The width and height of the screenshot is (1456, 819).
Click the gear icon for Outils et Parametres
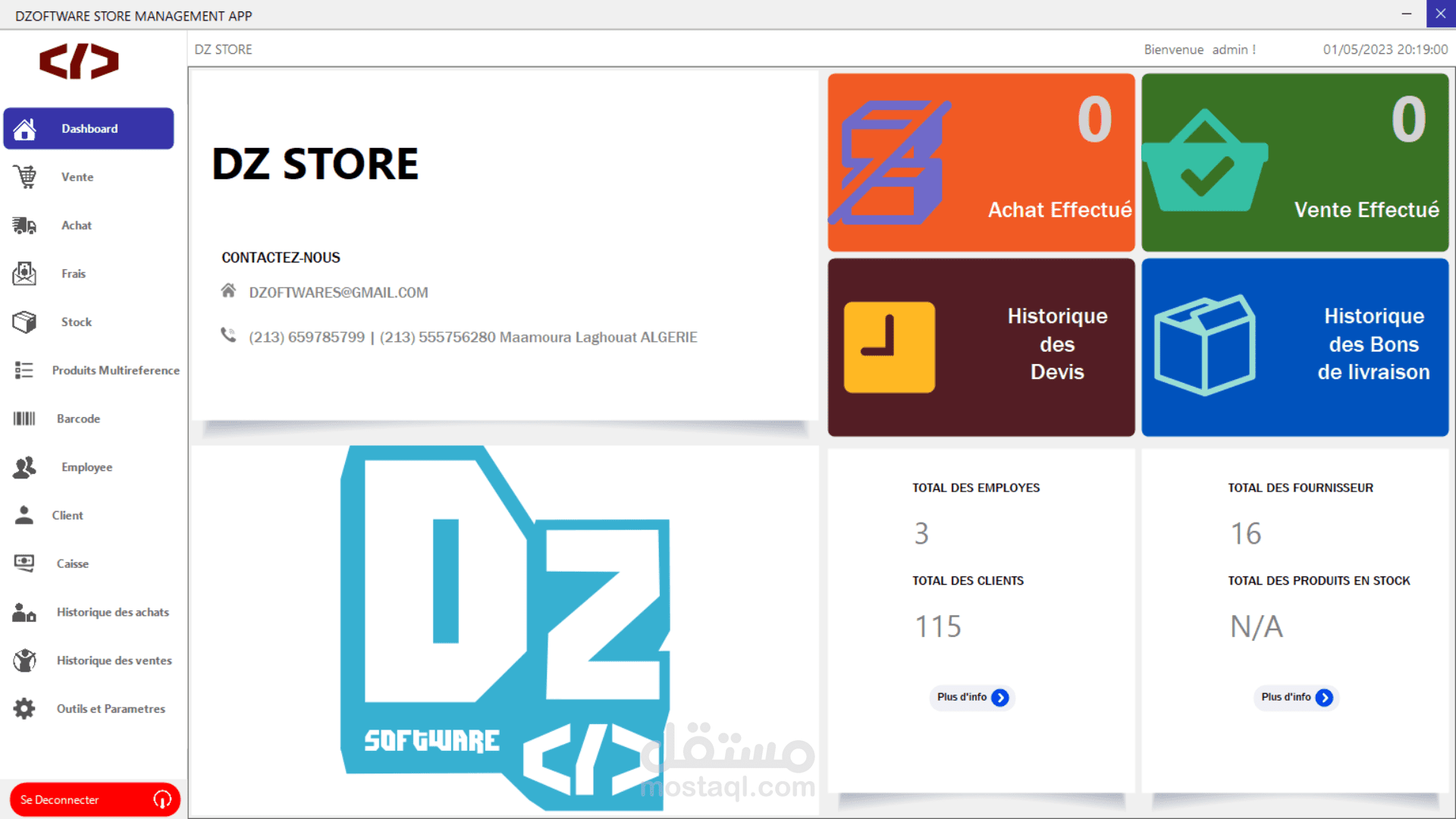tap(24, 708)
